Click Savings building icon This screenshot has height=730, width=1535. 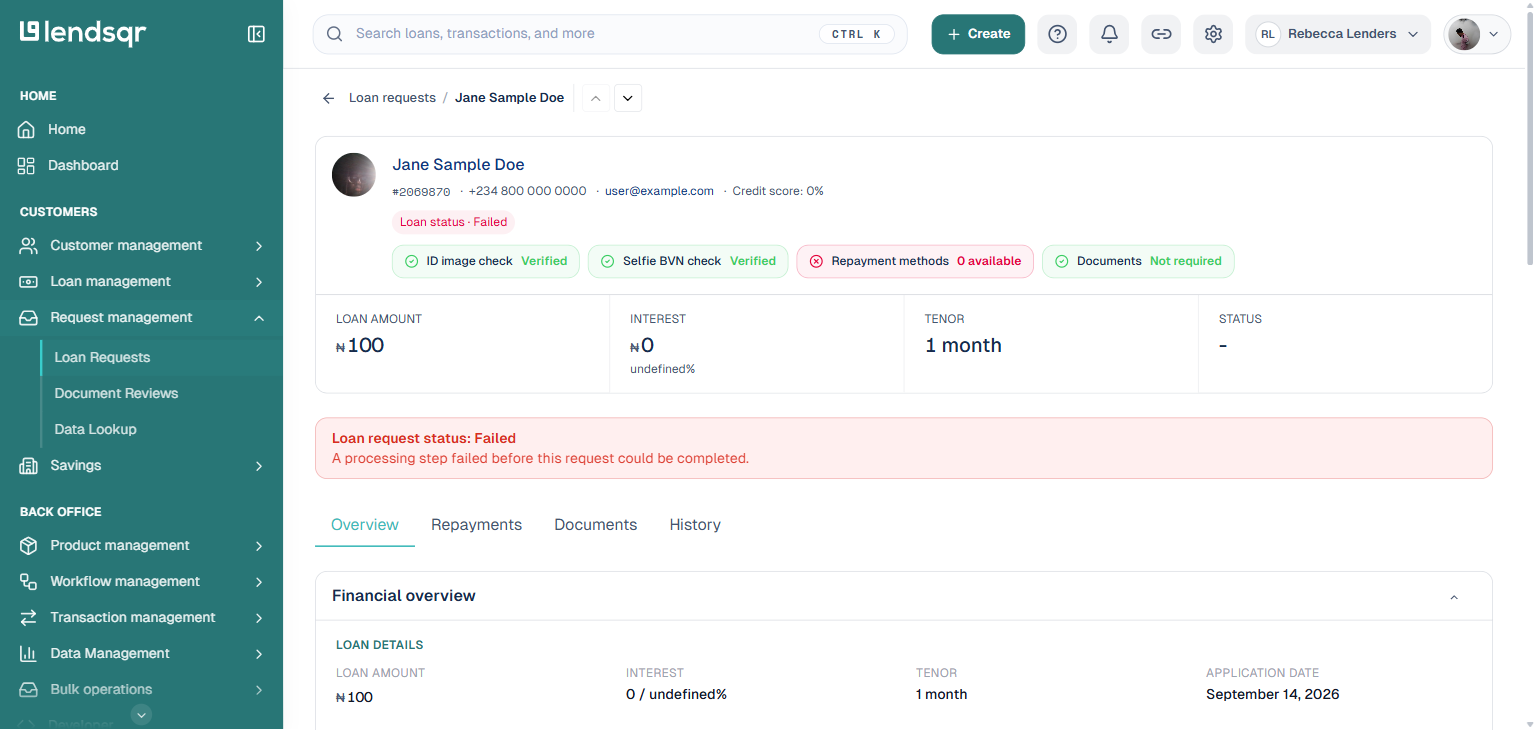tap(29, 466)
